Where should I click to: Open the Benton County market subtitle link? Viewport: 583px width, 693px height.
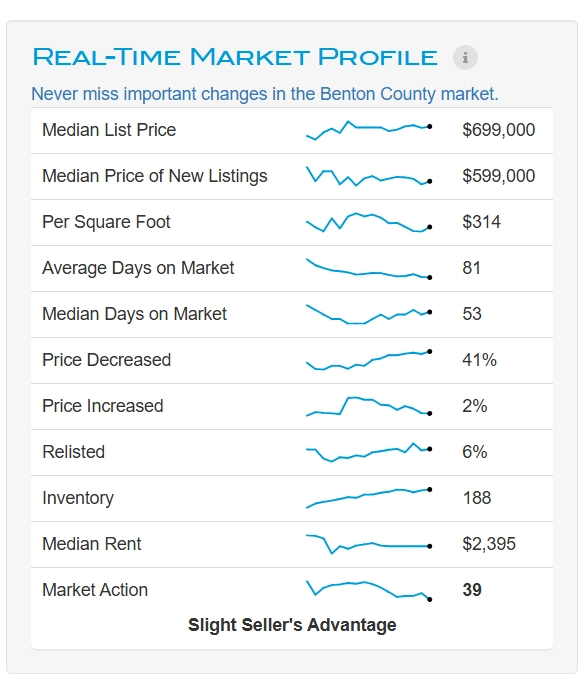[265, 94]
